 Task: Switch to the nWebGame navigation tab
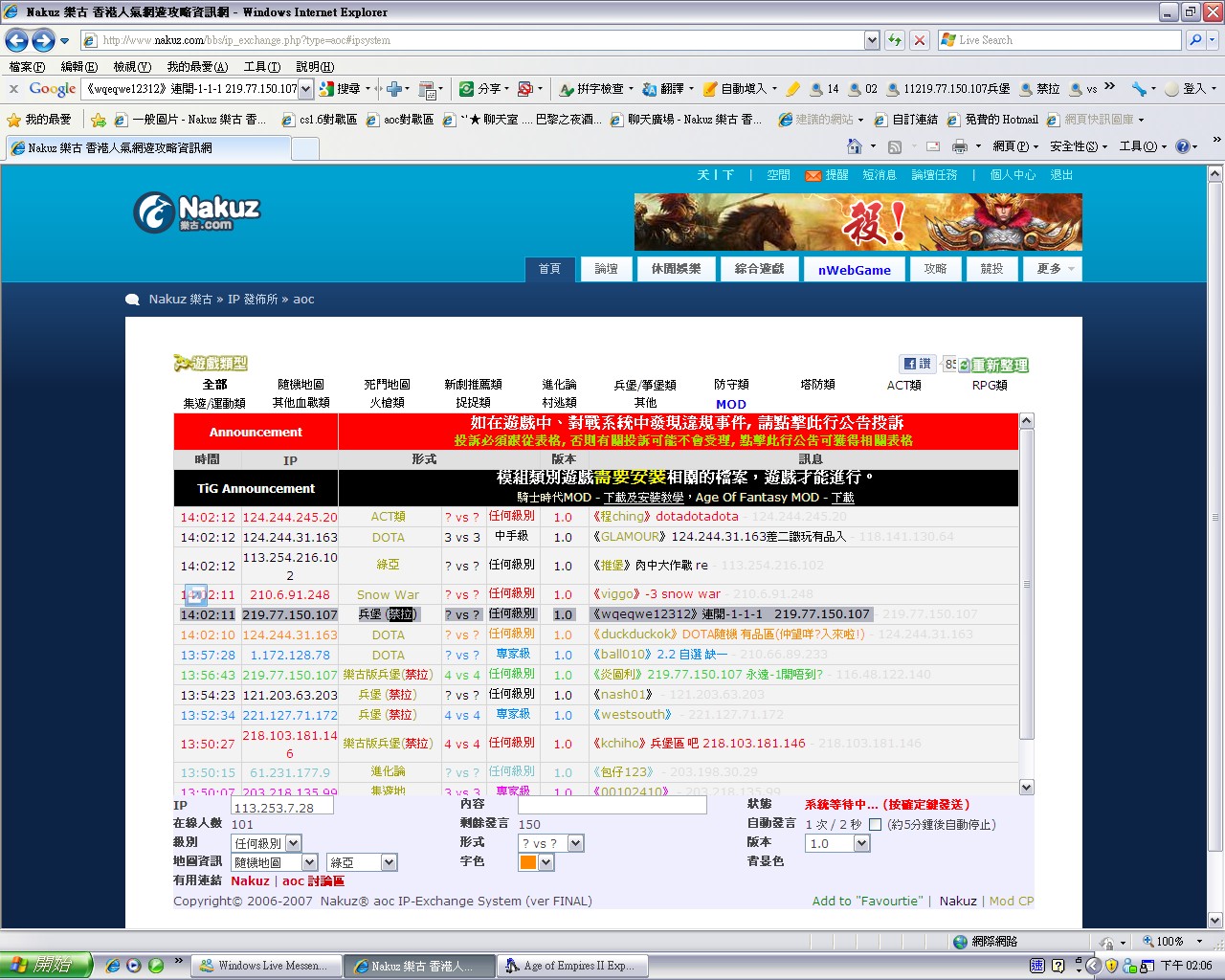(x=854, y=270)
